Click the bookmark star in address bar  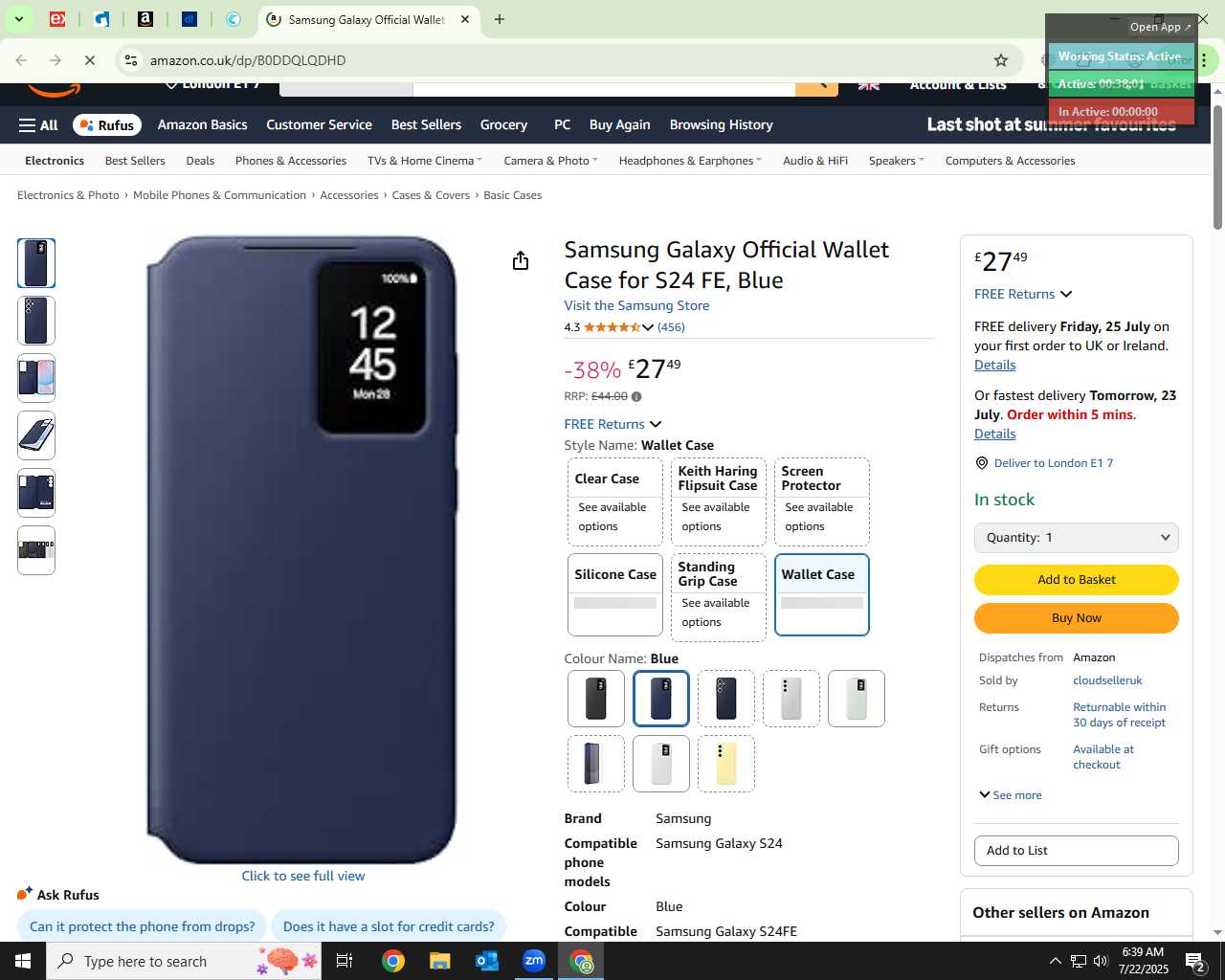(x=1001, y=60)
